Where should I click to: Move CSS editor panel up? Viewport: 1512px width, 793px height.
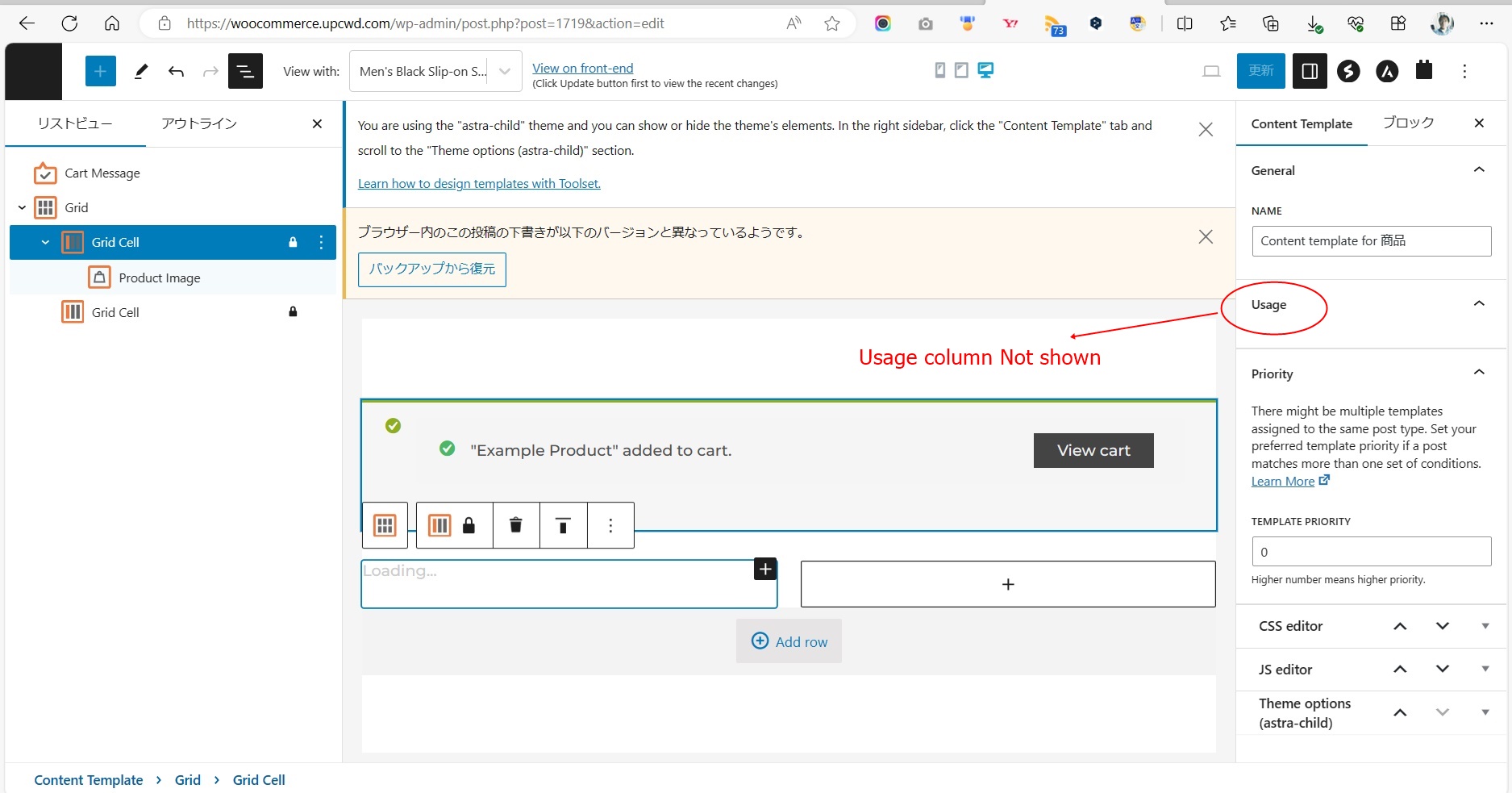click(x=1400, y=626)
